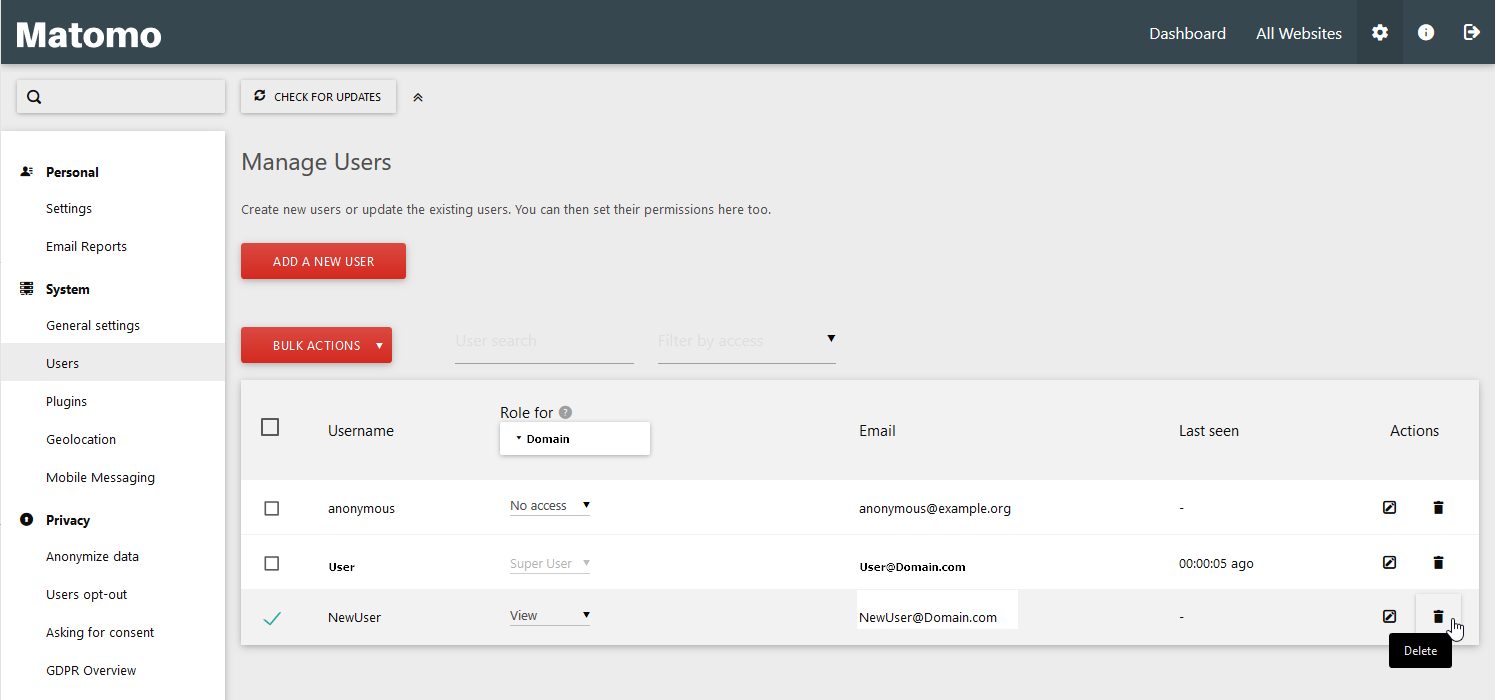Click into the sidebar search box
The width and height of the screenshot is (1496, 700).
(121, 97)
